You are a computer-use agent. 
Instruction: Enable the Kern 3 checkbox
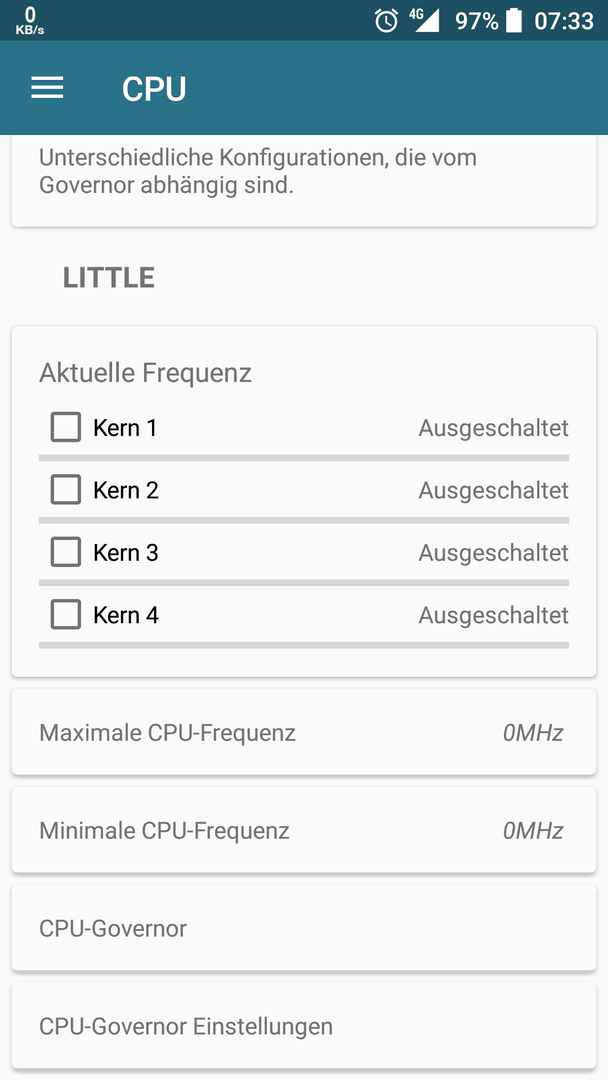(65, 552)
